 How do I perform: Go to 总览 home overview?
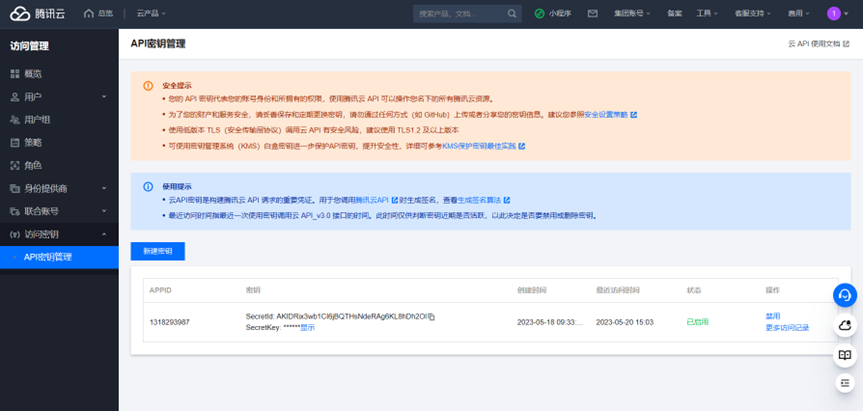[x=99, y=13]
